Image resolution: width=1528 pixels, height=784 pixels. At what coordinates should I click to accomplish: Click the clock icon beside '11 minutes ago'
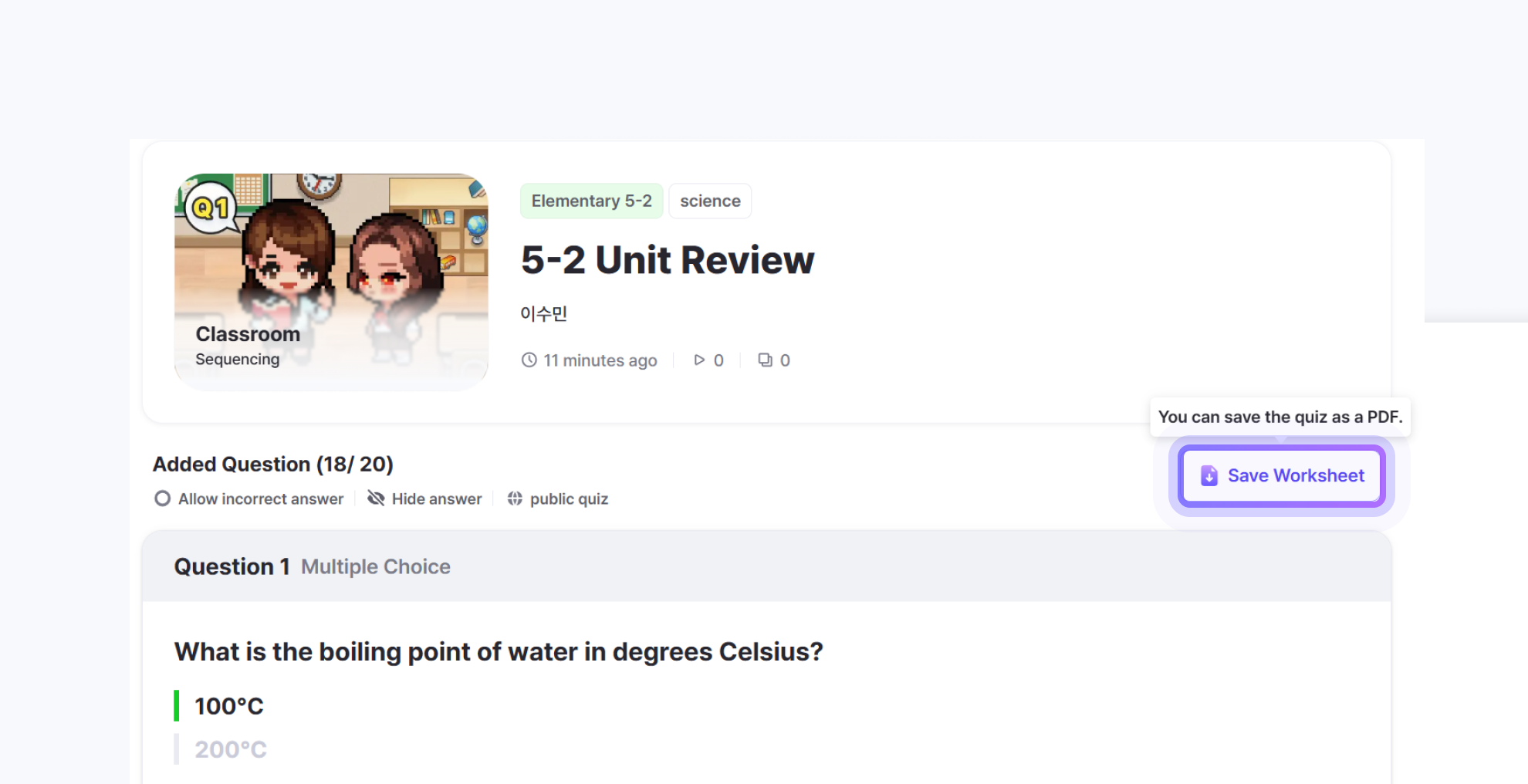(529, 360)
